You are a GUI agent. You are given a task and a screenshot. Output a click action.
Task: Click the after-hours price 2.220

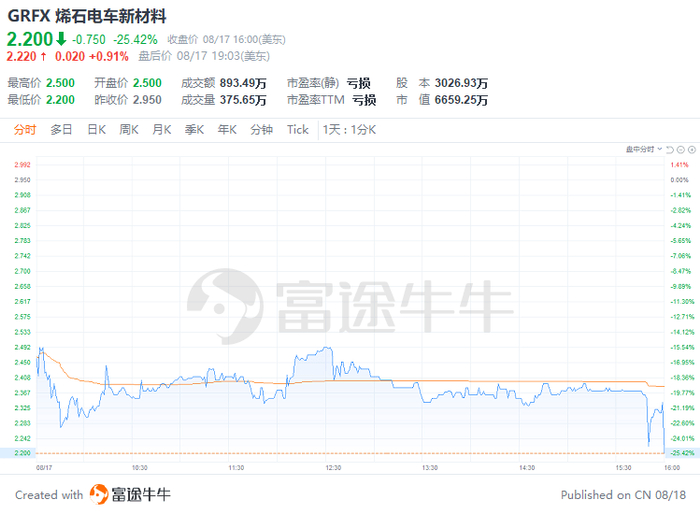click(21, 57)
